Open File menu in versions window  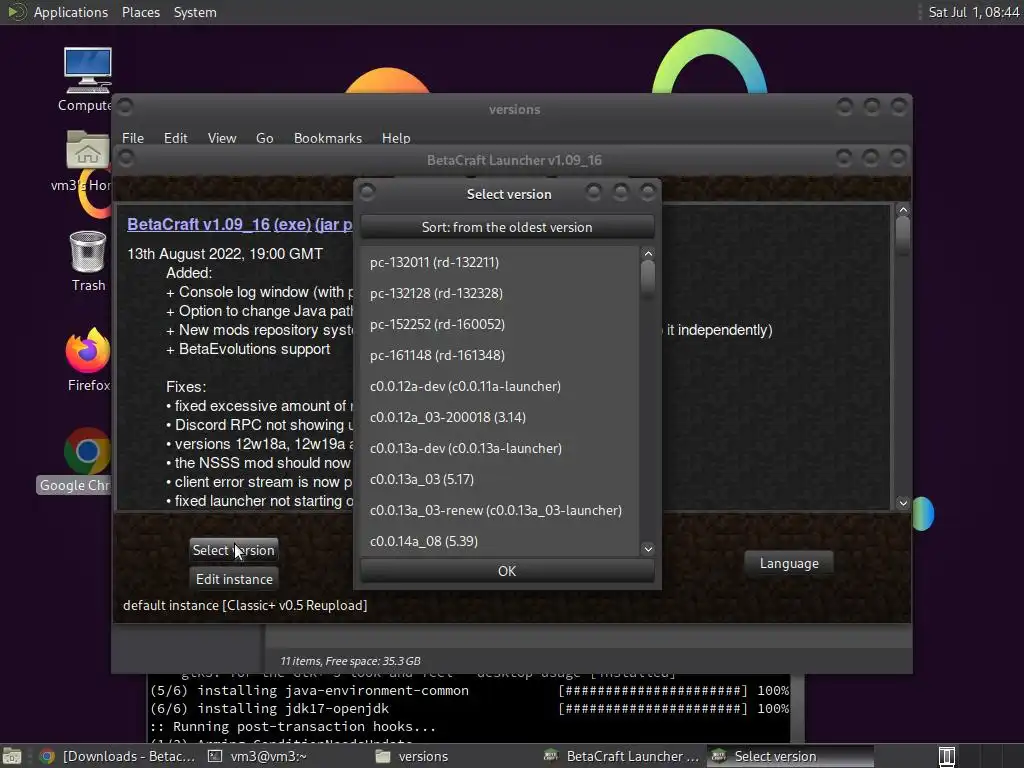coord(133,138)
